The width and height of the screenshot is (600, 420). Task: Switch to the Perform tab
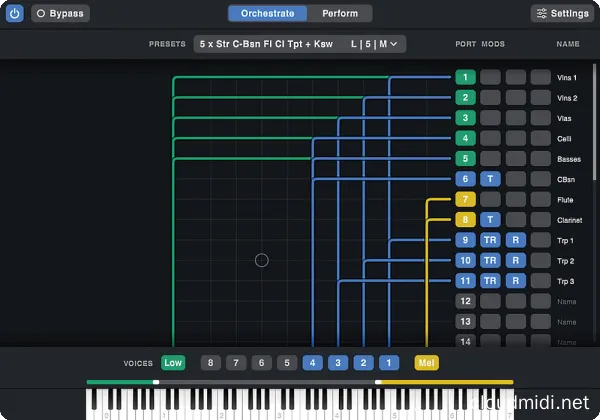coord(340,14)
